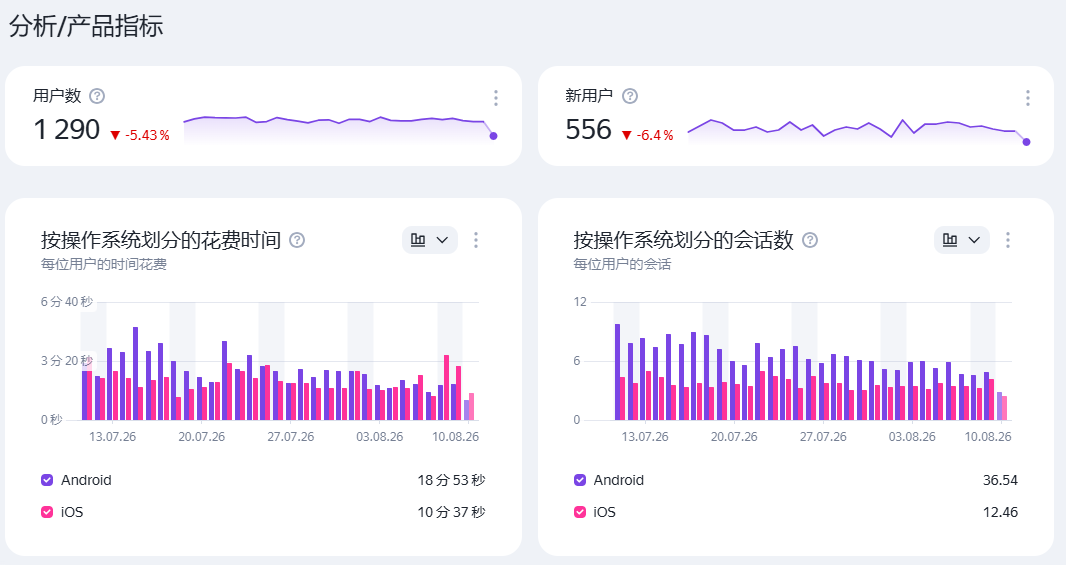Click iOS total 10 分 37 秒

(x=451, y=512)
